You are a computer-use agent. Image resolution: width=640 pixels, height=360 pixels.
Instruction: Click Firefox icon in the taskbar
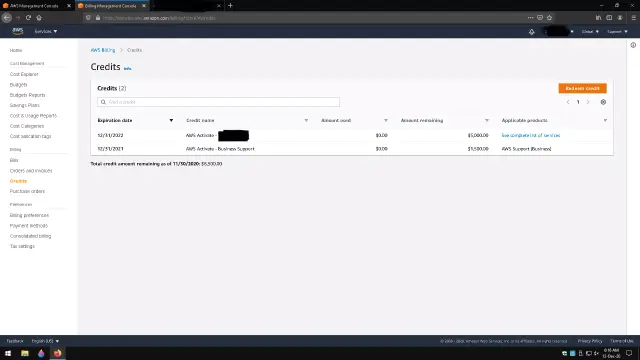coord(58,353)
